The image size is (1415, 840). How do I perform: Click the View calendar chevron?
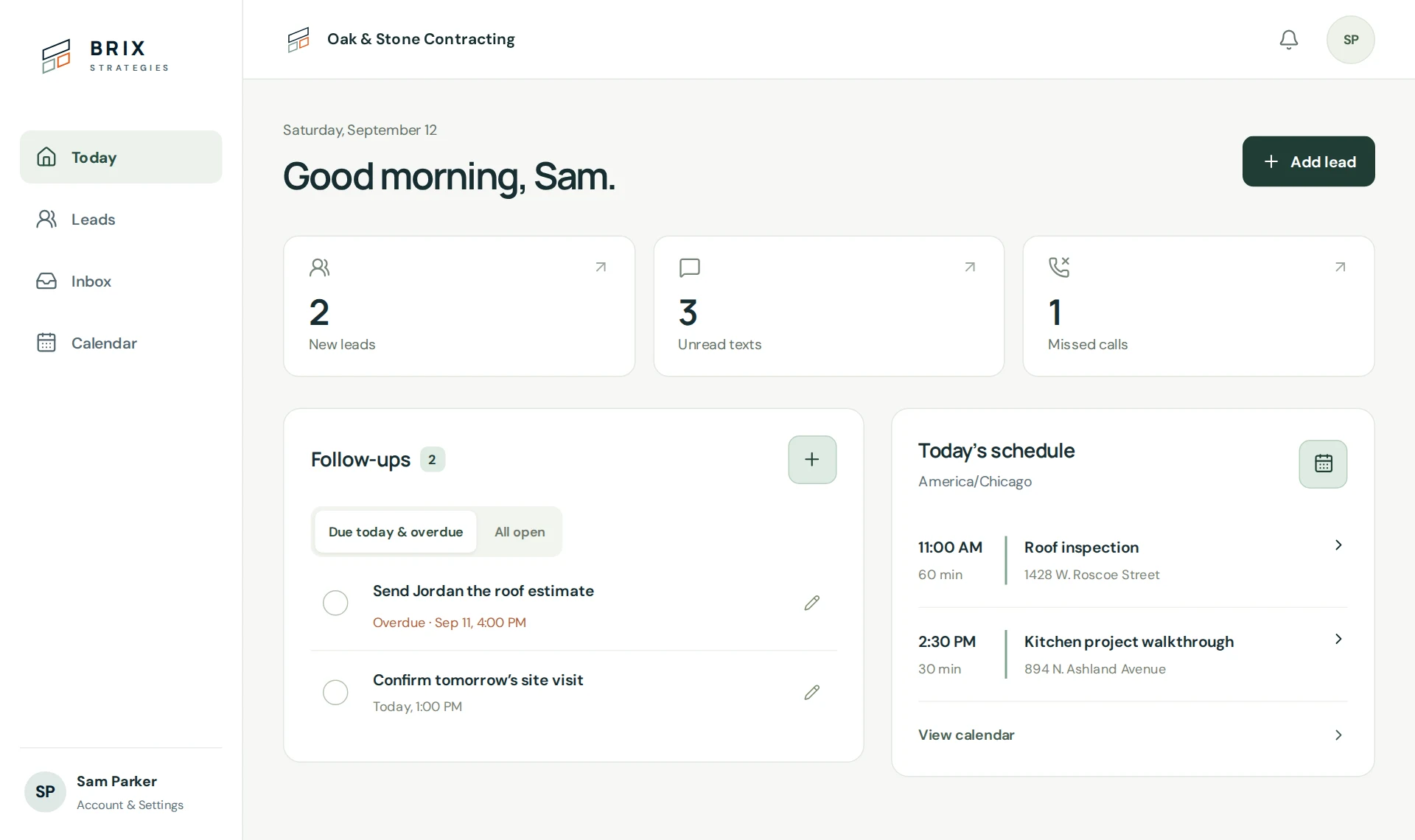coord(1338,735)
